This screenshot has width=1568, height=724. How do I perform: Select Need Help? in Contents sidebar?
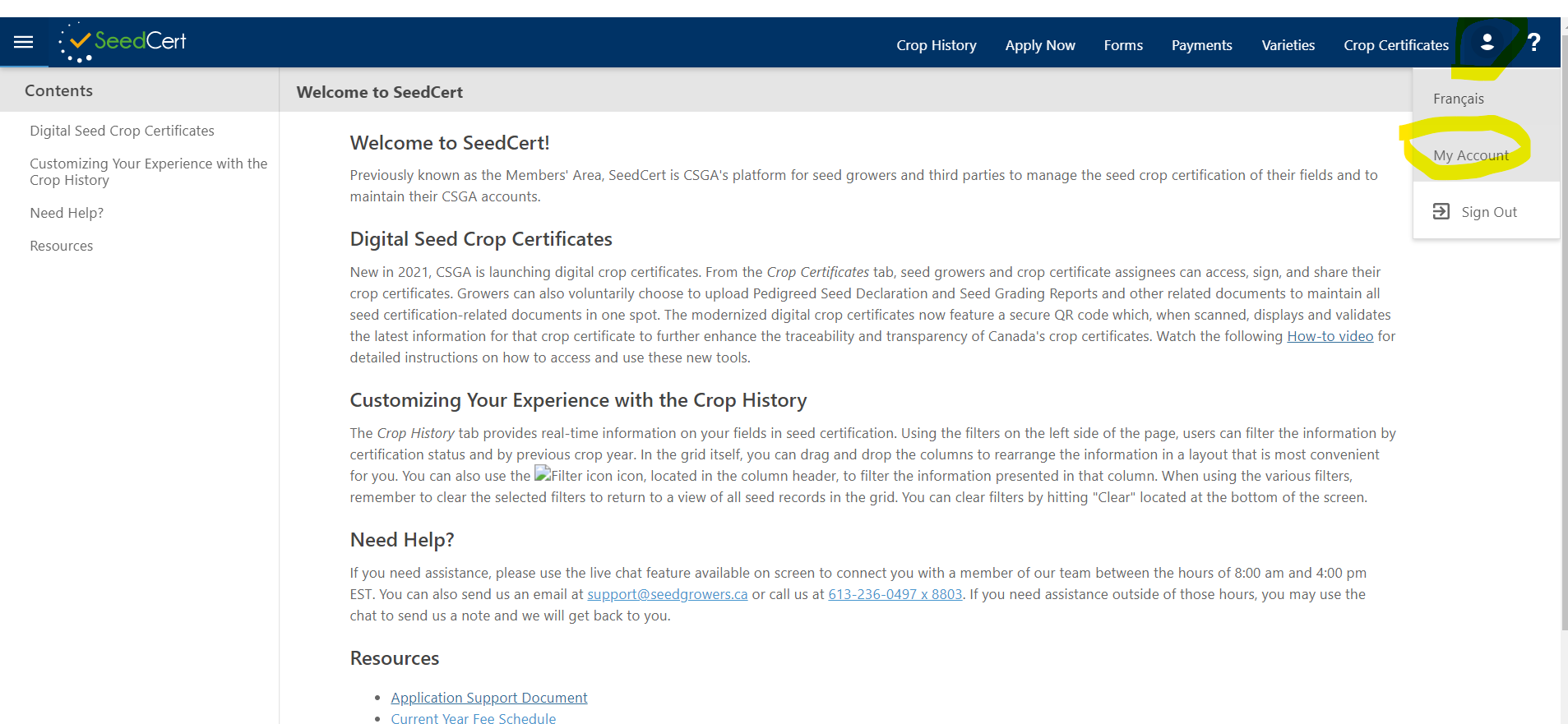pyautogui.click(x=67, y=213)
